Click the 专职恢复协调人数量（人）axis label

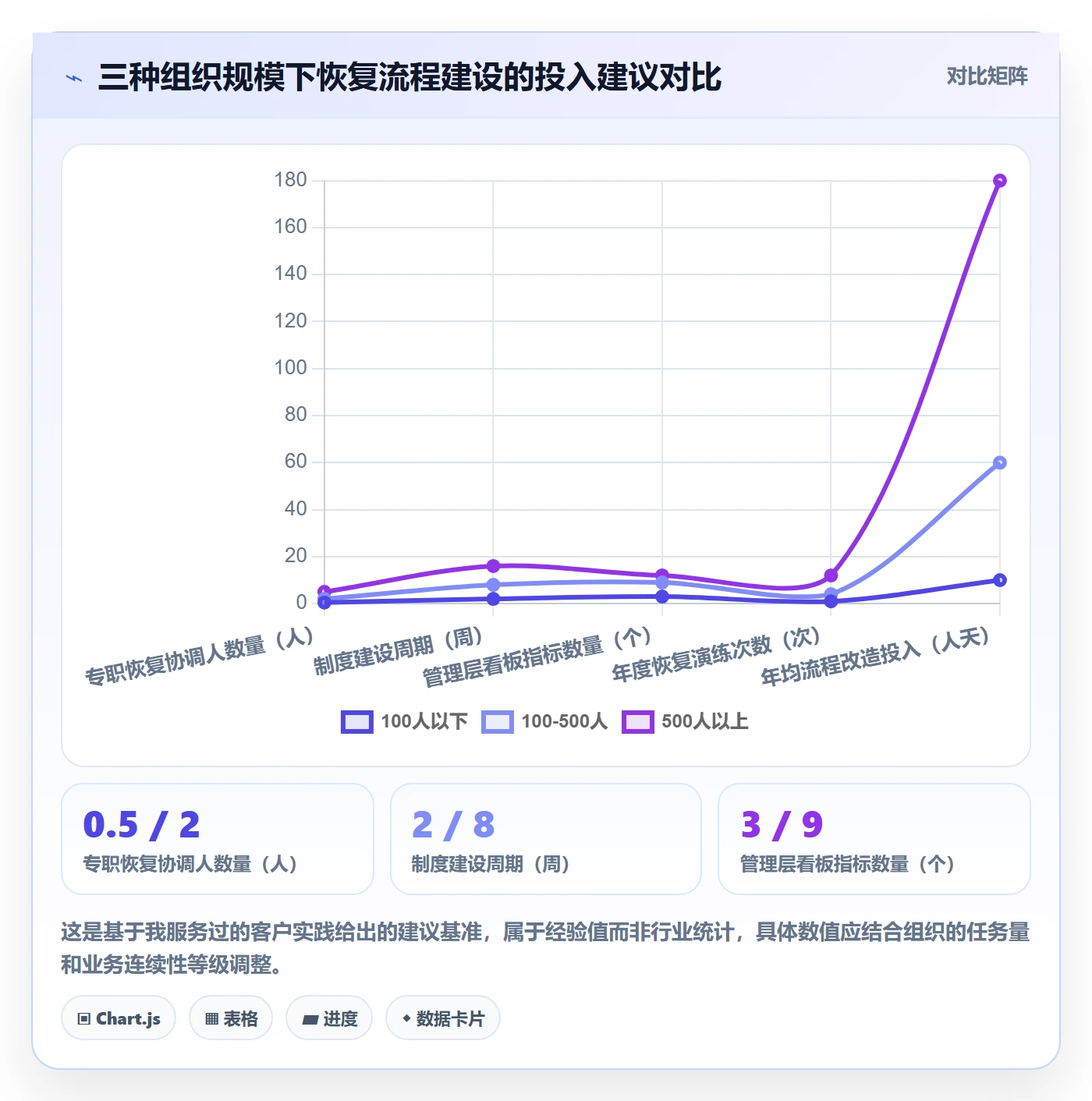click(200, 656)
